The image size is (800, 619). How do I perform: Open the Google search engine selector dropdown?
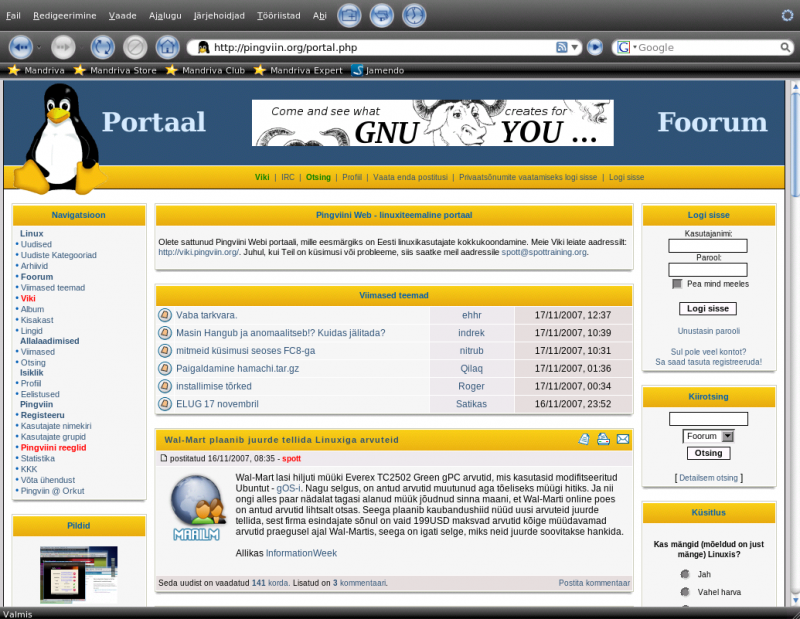626,47
